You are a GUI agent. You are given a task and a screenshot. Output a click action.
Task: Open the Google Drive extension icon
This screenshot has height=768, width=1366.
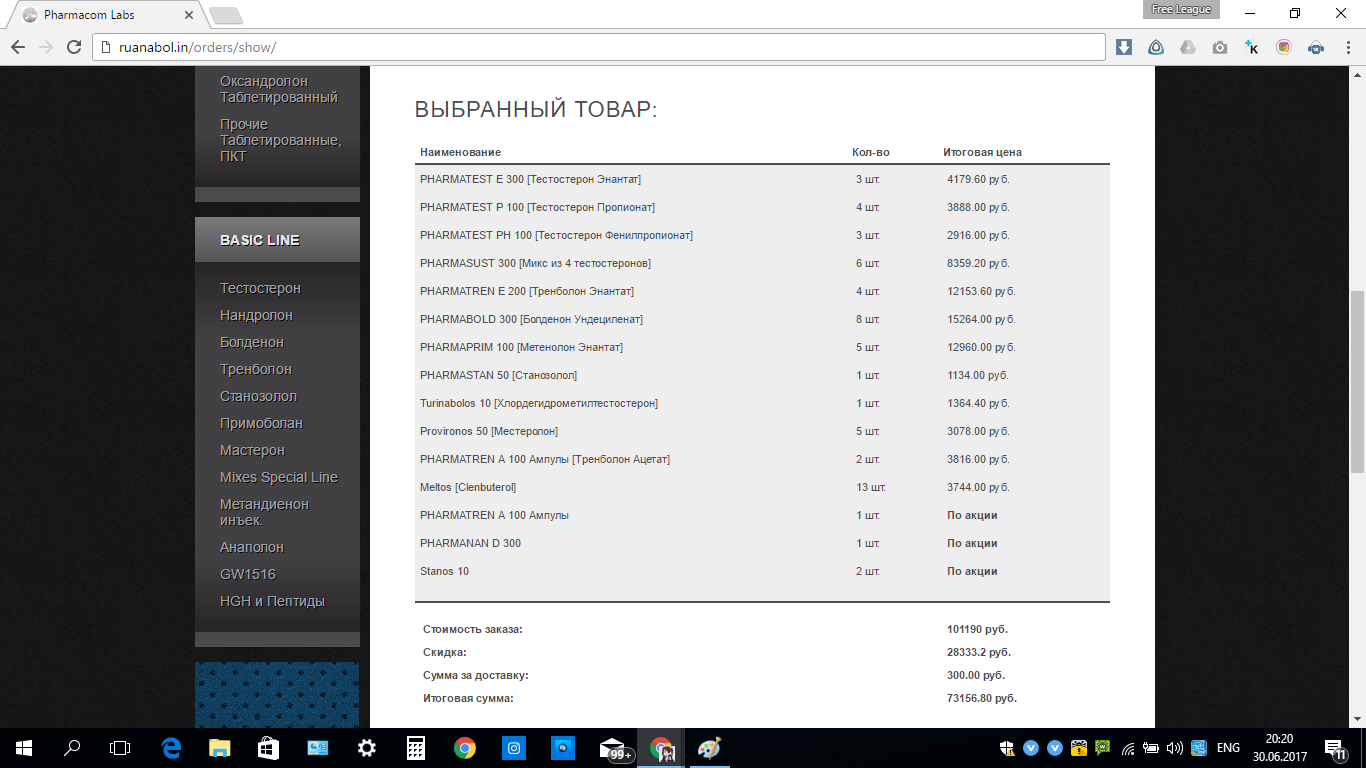coord(1188,47)
